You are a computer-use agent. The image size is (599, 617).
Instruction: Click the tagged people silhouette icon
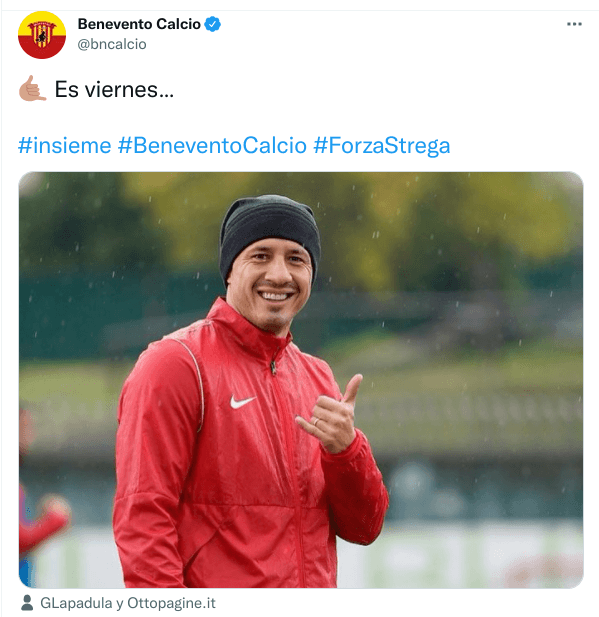coord(27,603)
